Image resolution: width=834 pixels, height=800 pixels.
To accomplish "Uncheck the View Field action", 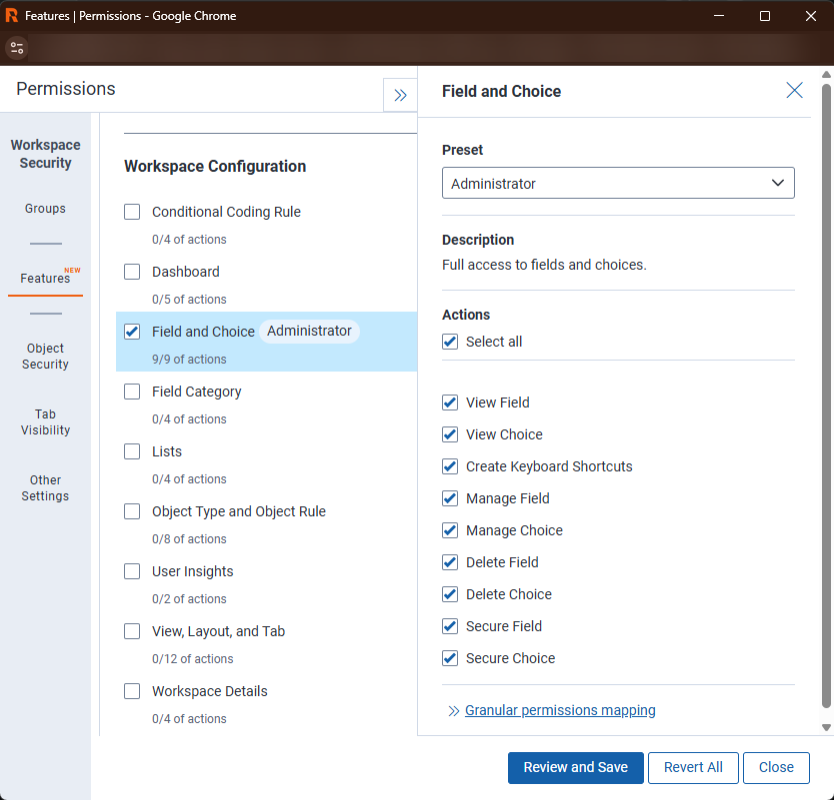I will (450, 403).
